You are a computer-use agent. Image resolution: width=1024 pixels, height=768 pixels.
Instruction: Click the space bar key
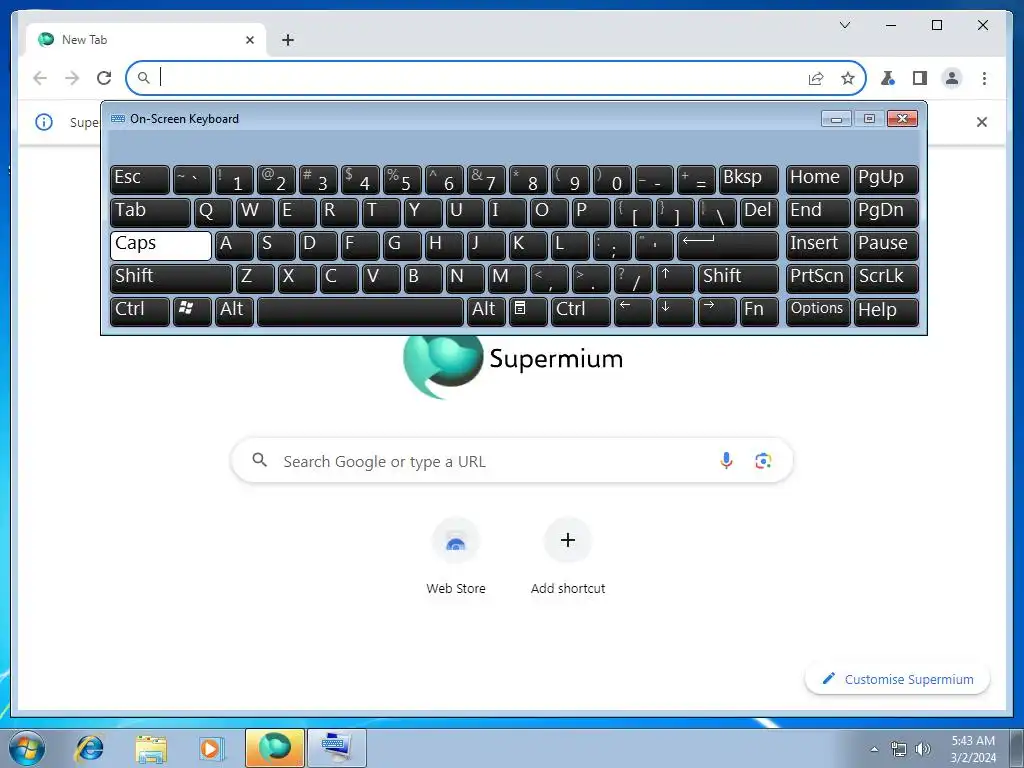[x=360, y=312]
